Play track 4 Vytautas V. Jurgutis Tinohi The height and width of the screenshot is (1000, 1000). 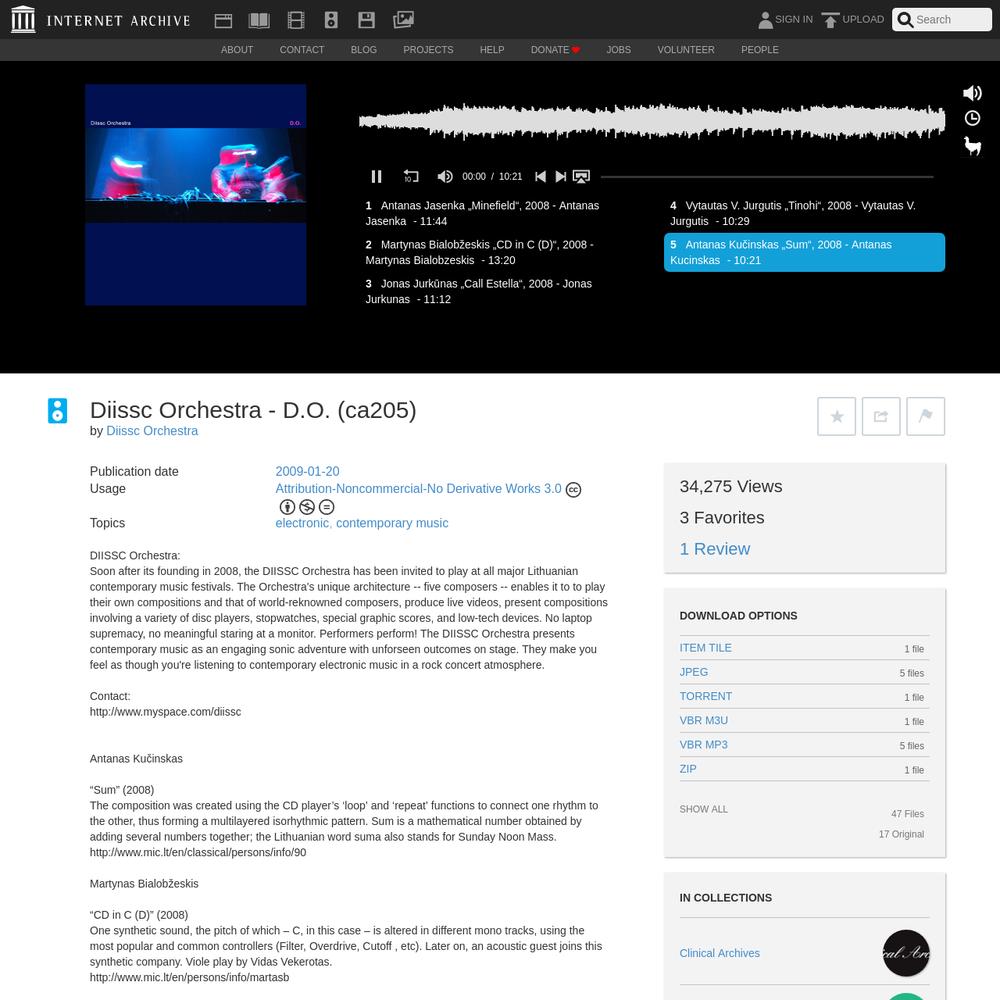point(804,214)
